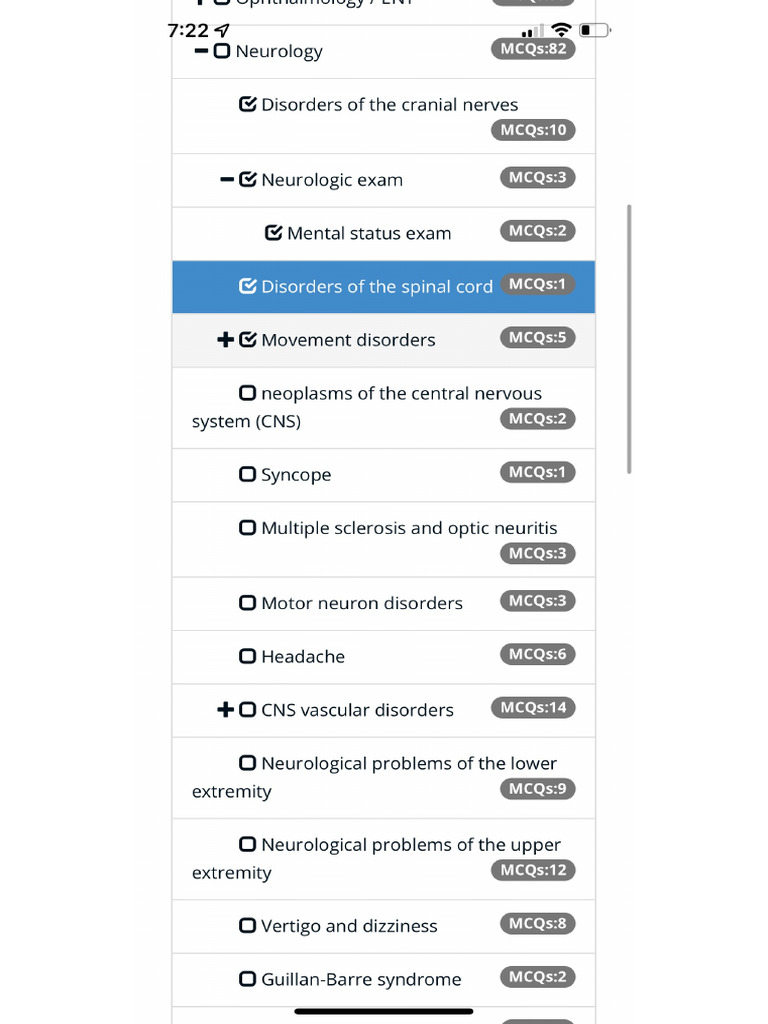
Task: Check the Neurology checkbox
Action: point(222,51)
